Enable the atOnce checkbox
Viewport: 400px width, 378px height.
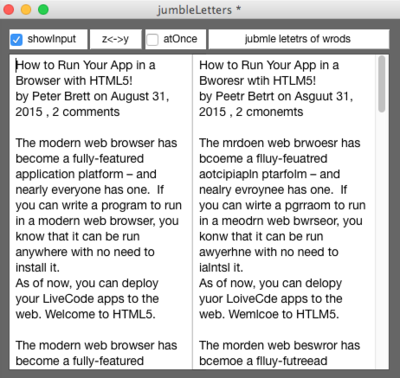click(153, 39)
